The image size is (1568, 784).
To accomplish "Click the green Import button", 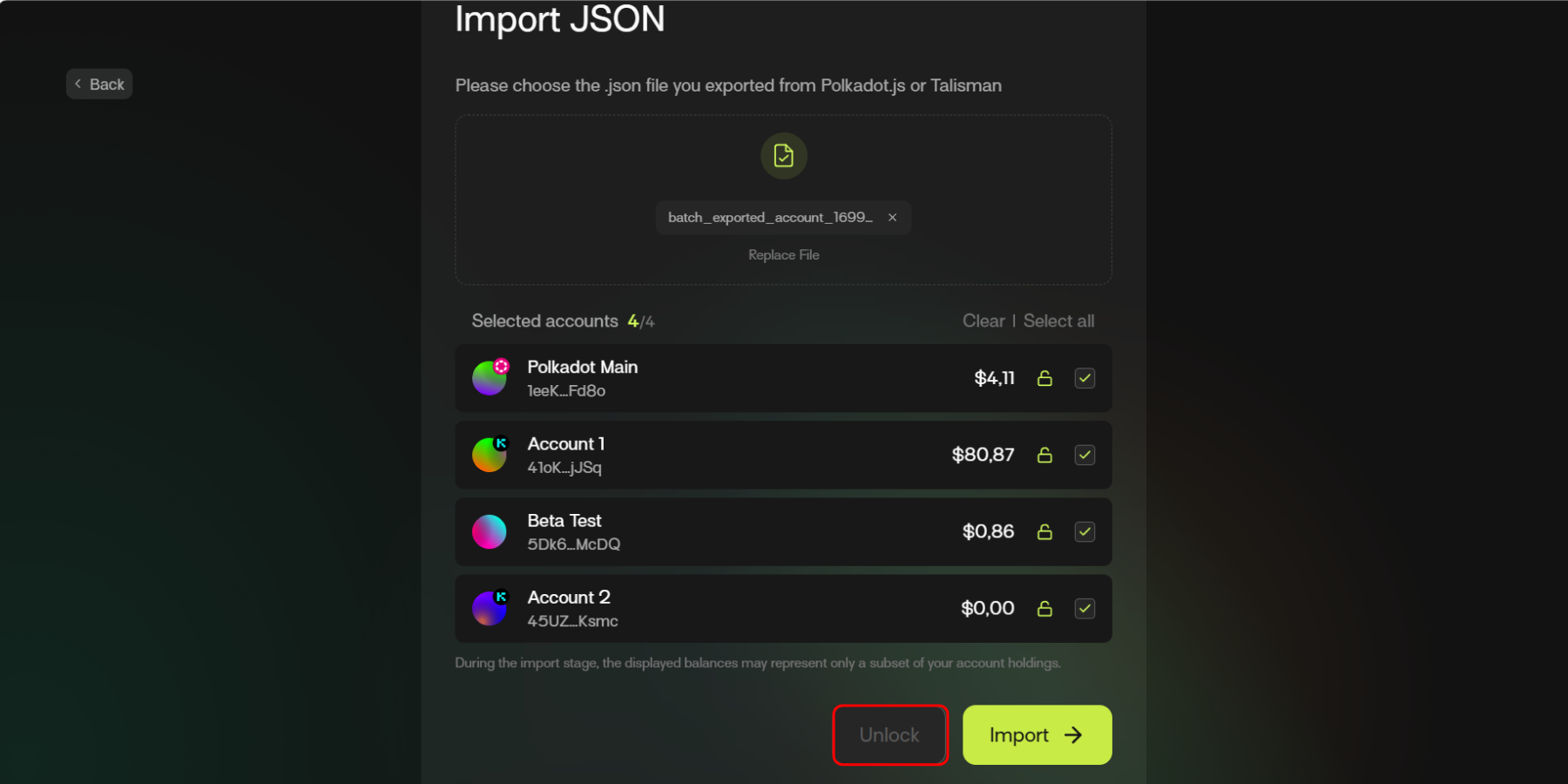I will (1037, 735).
